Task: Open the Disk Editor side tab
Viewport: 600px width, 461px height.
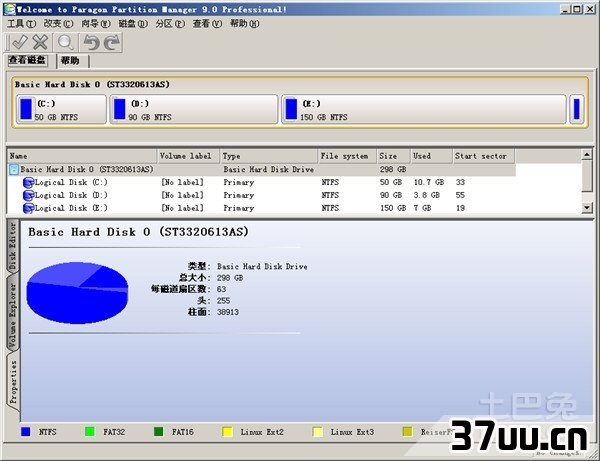Action: (13, 246)
